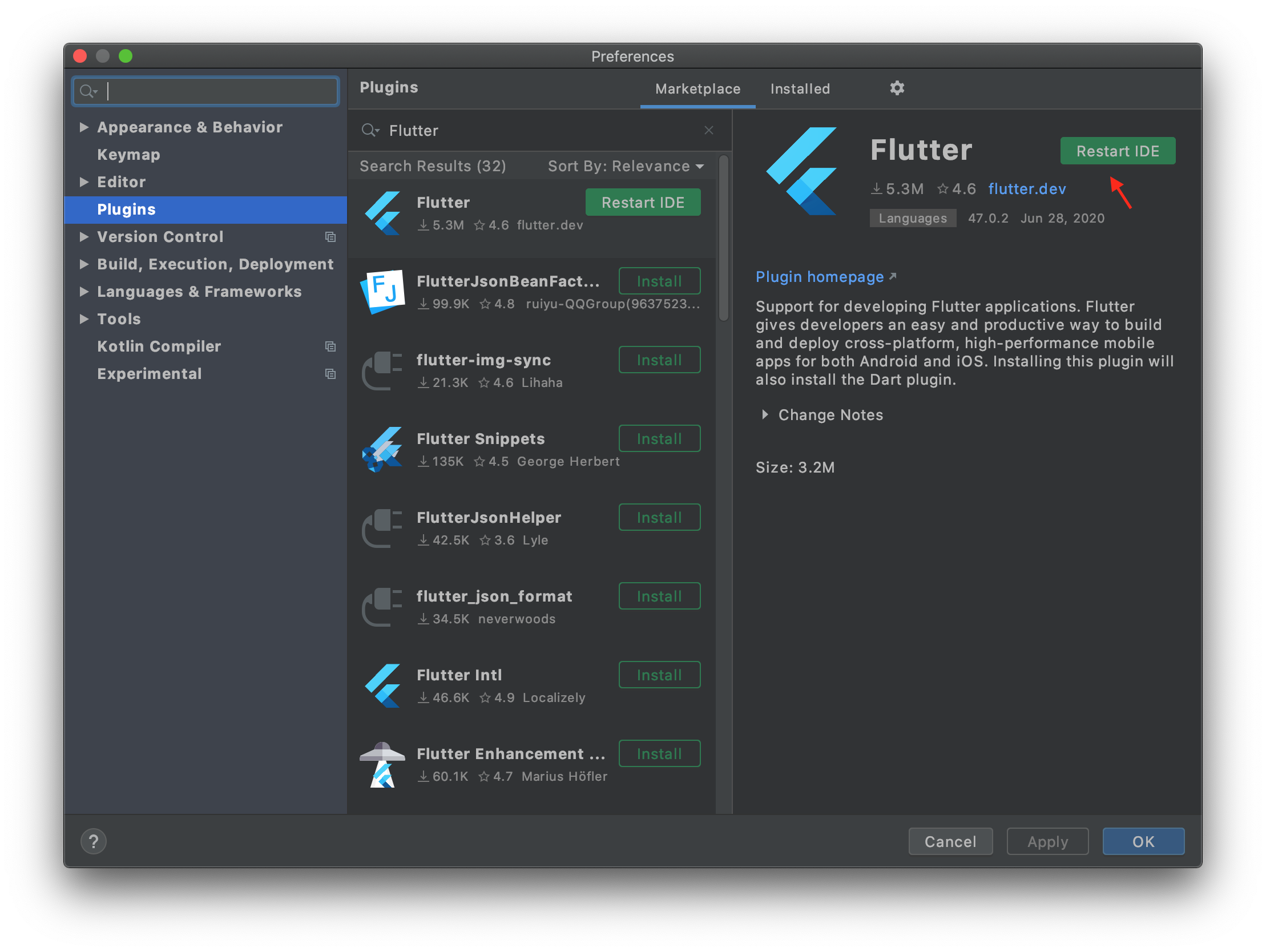Click the flutter-img-sync plug icon
The height and width of the screenshot is (952, 1266).
pos(382,370)
